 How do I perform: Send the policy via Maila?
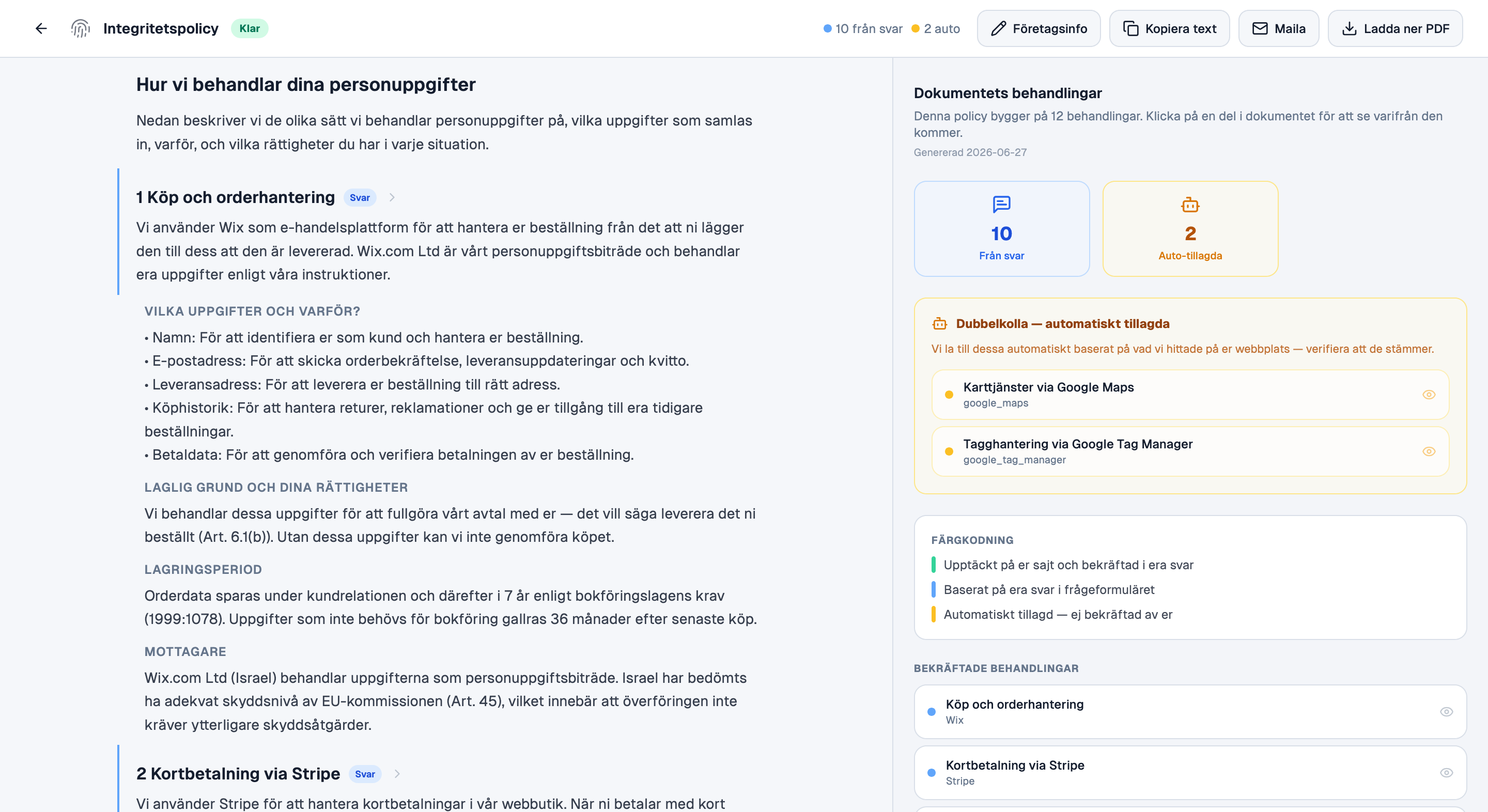1278,28
